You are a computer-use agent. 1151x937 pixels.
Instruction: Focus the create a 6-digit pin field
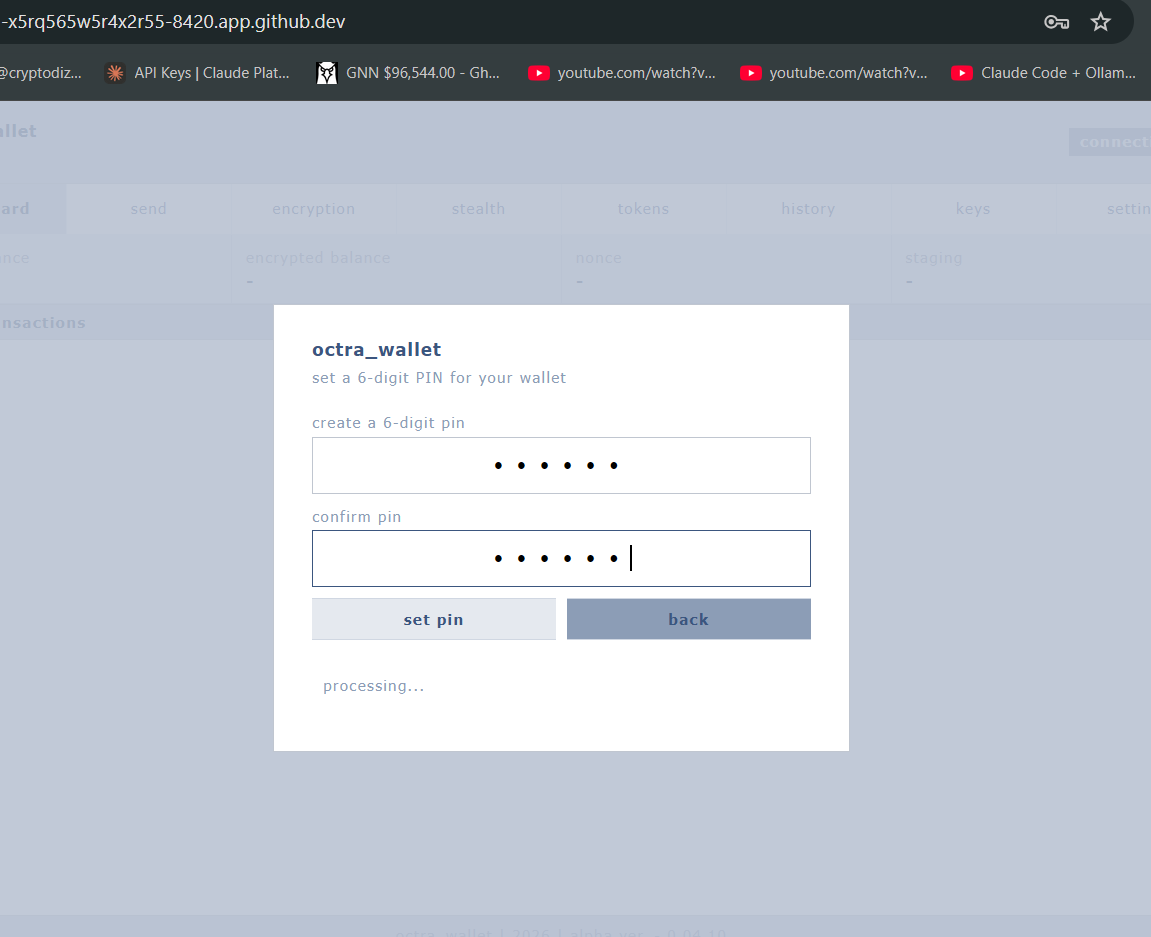(x=562, y=466)
